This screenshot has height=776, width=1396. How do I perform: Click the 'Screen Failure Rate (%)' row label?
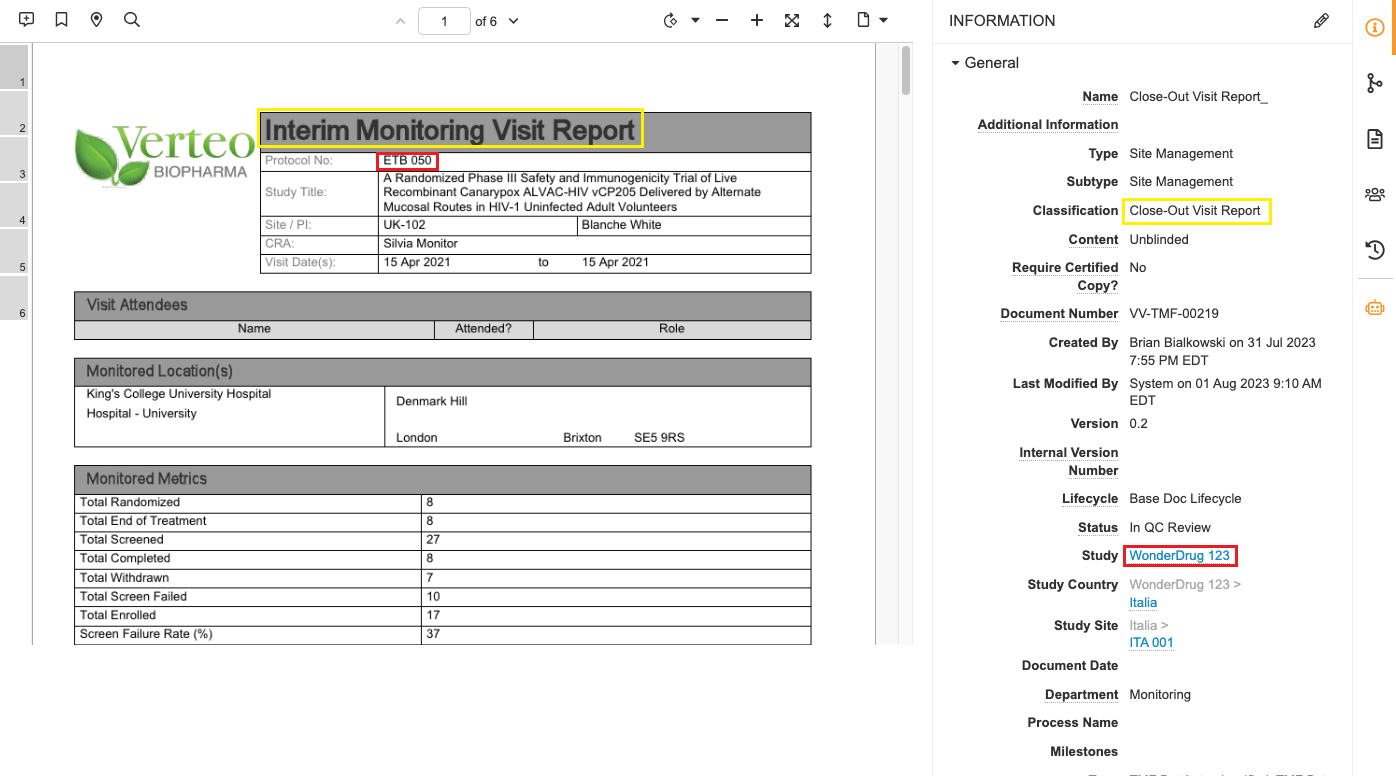pyautogui.click(x=146, y=634)
